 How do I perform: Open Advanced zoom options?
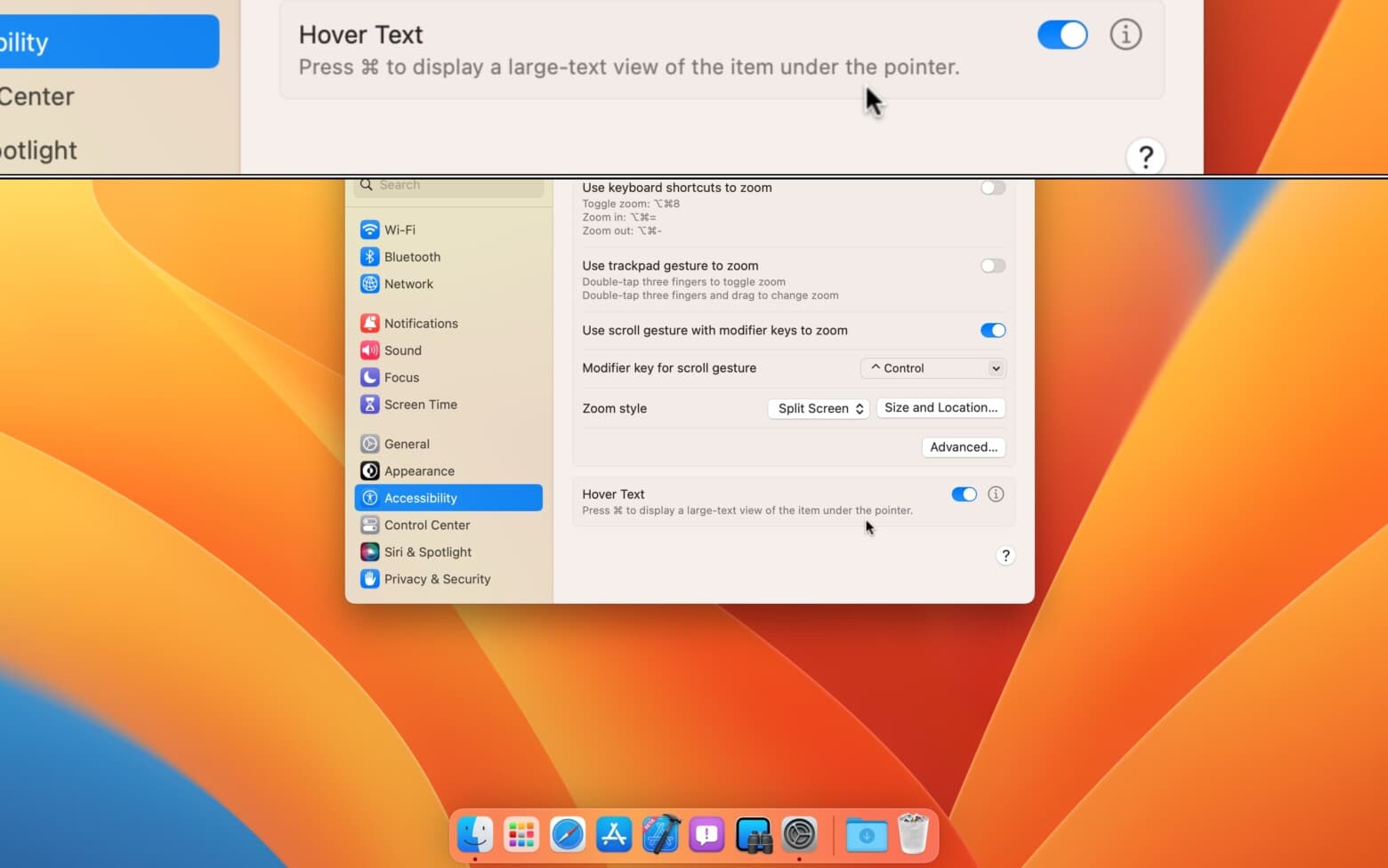[963, 446]
